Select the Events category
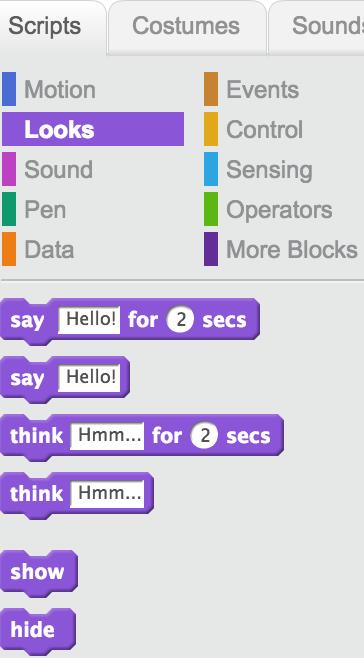The height and width of the screenshot is (658, 364). (262, 89)
